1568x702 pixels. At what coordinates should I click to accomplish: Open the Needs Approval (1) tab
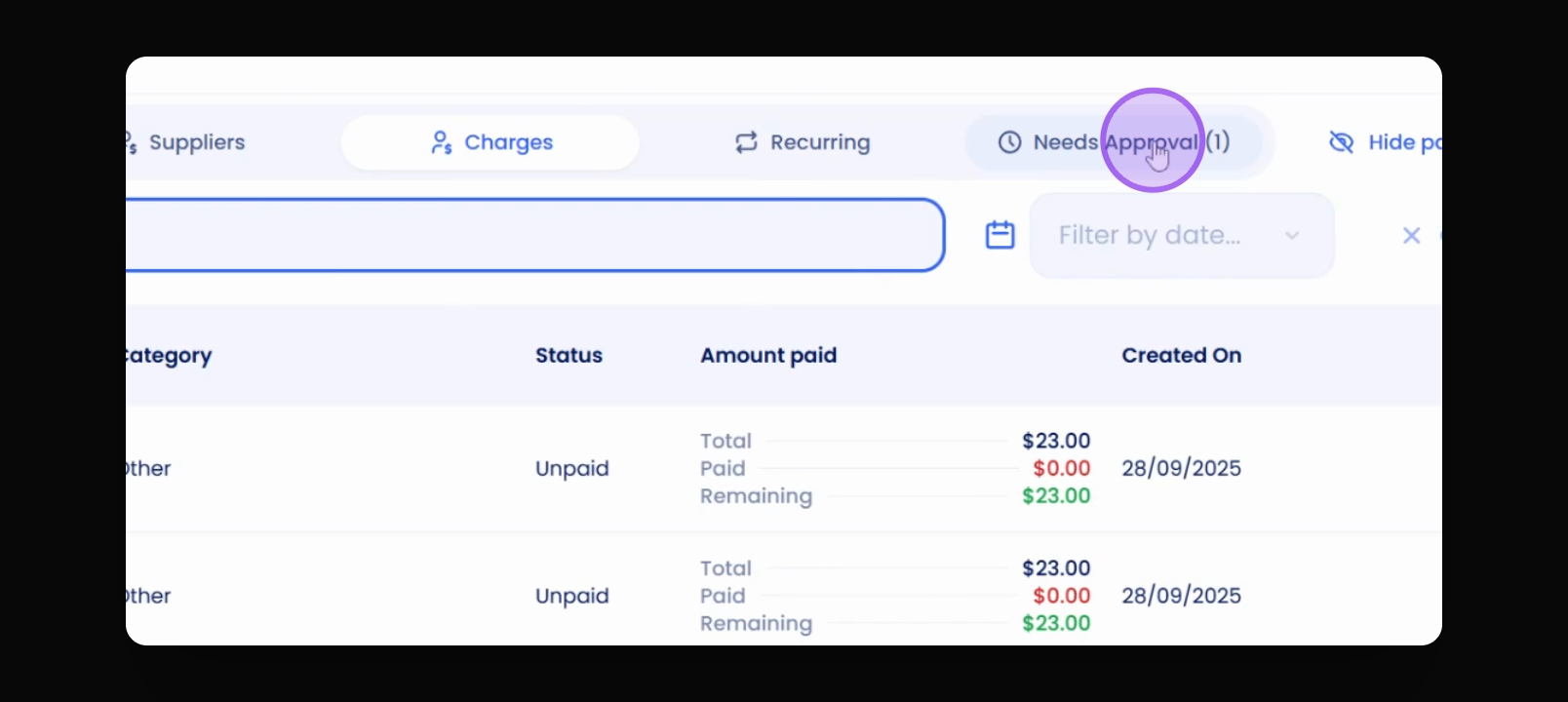(1114, 142)
